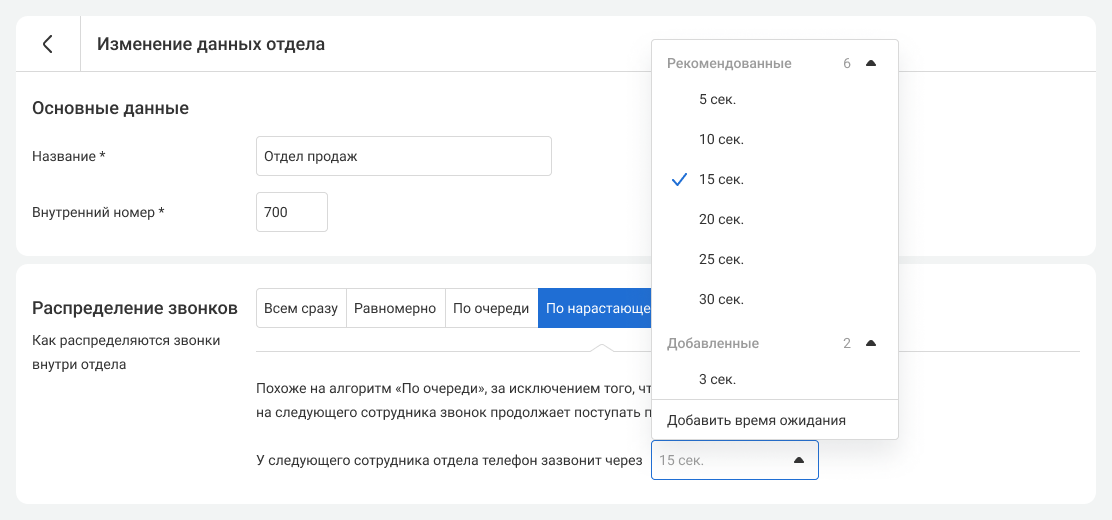This screenshot has height=520, width=1112.
Task: Pick the 20 сек. option
Action: pos(721,219)
